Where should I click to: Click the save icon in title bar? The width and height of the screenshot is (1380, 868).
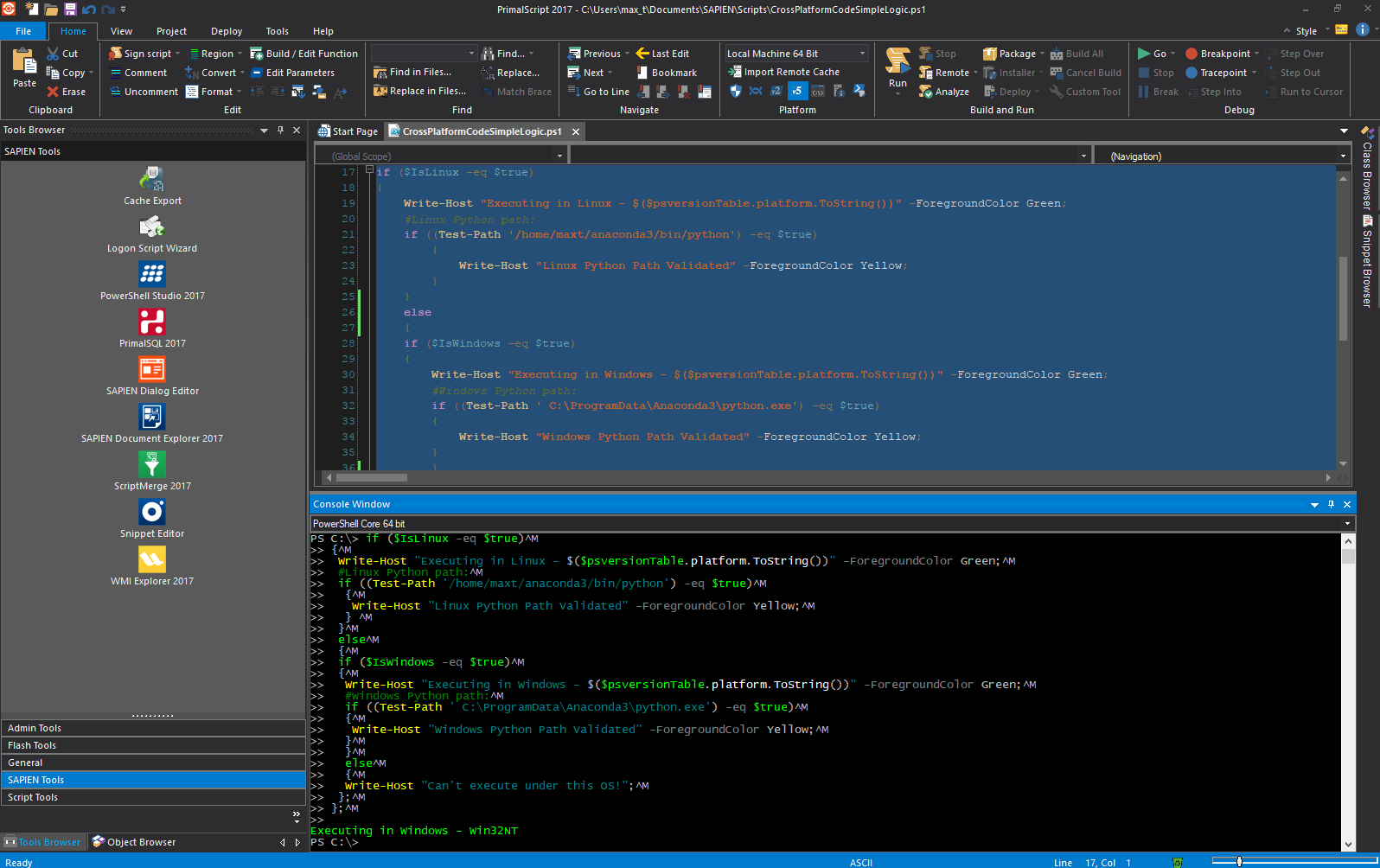point(70,9)
